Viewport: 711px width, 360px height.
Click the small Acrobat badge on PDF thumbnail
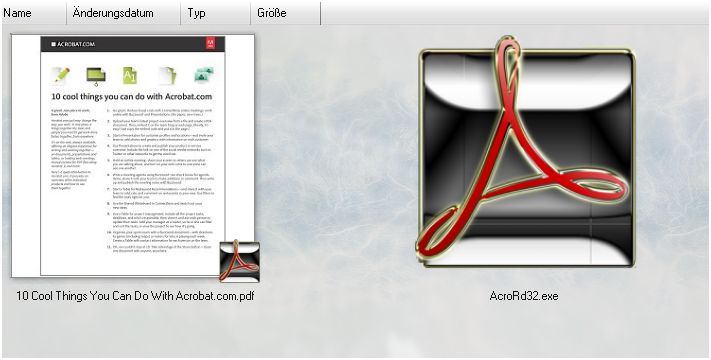point(239,262)
